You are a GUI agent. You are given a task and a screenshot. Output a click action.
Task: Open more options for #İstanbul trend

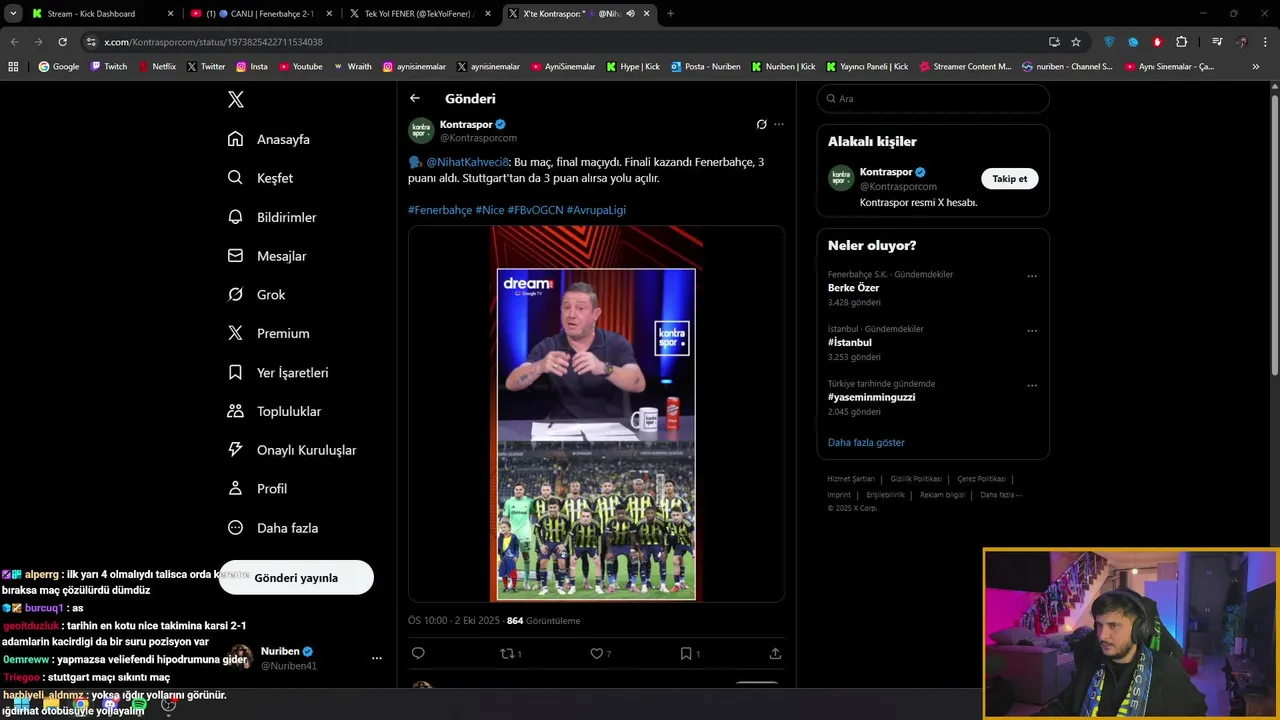(1032, 331)
